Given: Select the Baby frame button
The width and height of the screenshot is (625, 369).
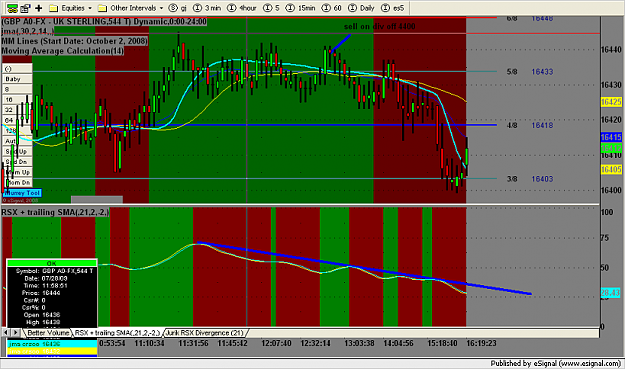Looking at the screenshot, I should tap(17, 79).
